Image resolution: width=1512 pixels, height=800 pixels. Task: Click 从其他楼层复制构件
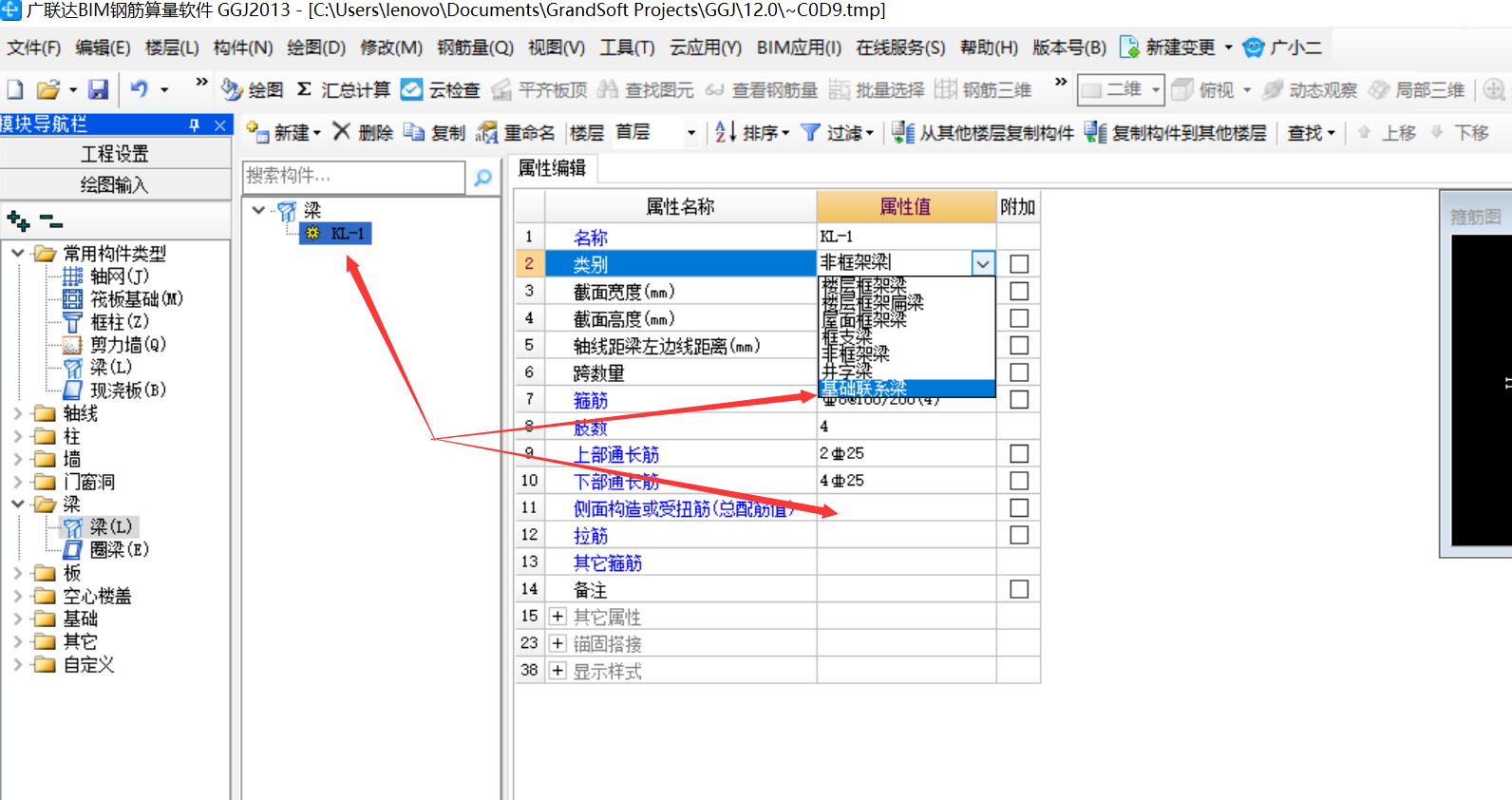pos(983,132)
